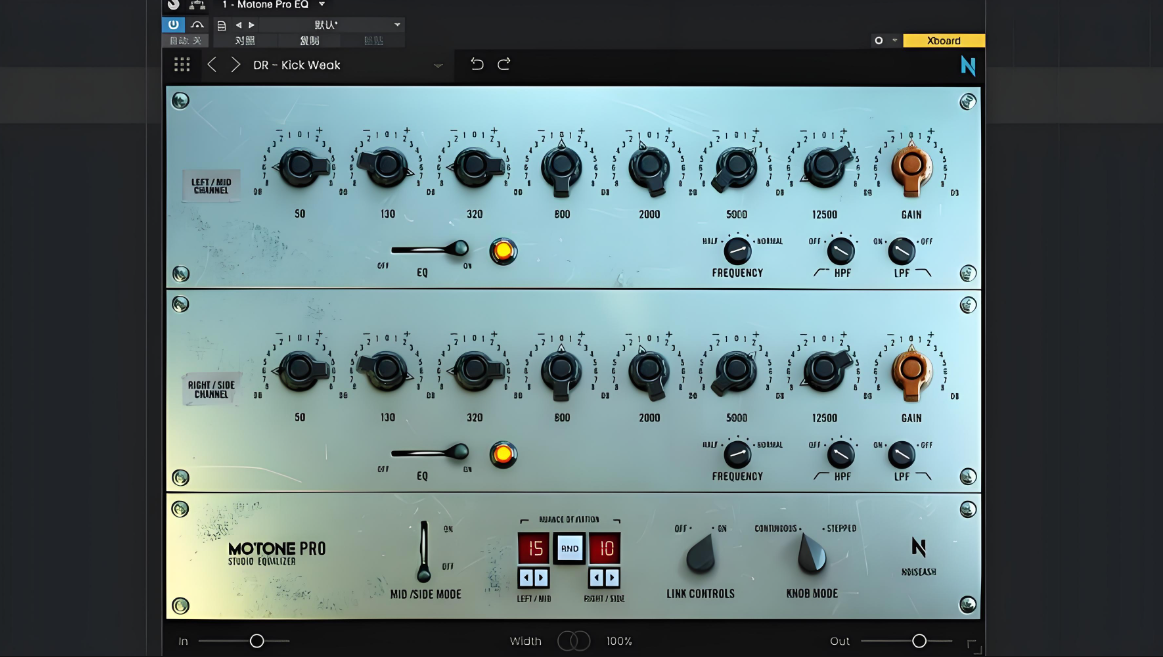This screenshot has width=1163, height=657.
Task: Toggle the Left/Mid channel HPF switch
Action: (840, 251)
